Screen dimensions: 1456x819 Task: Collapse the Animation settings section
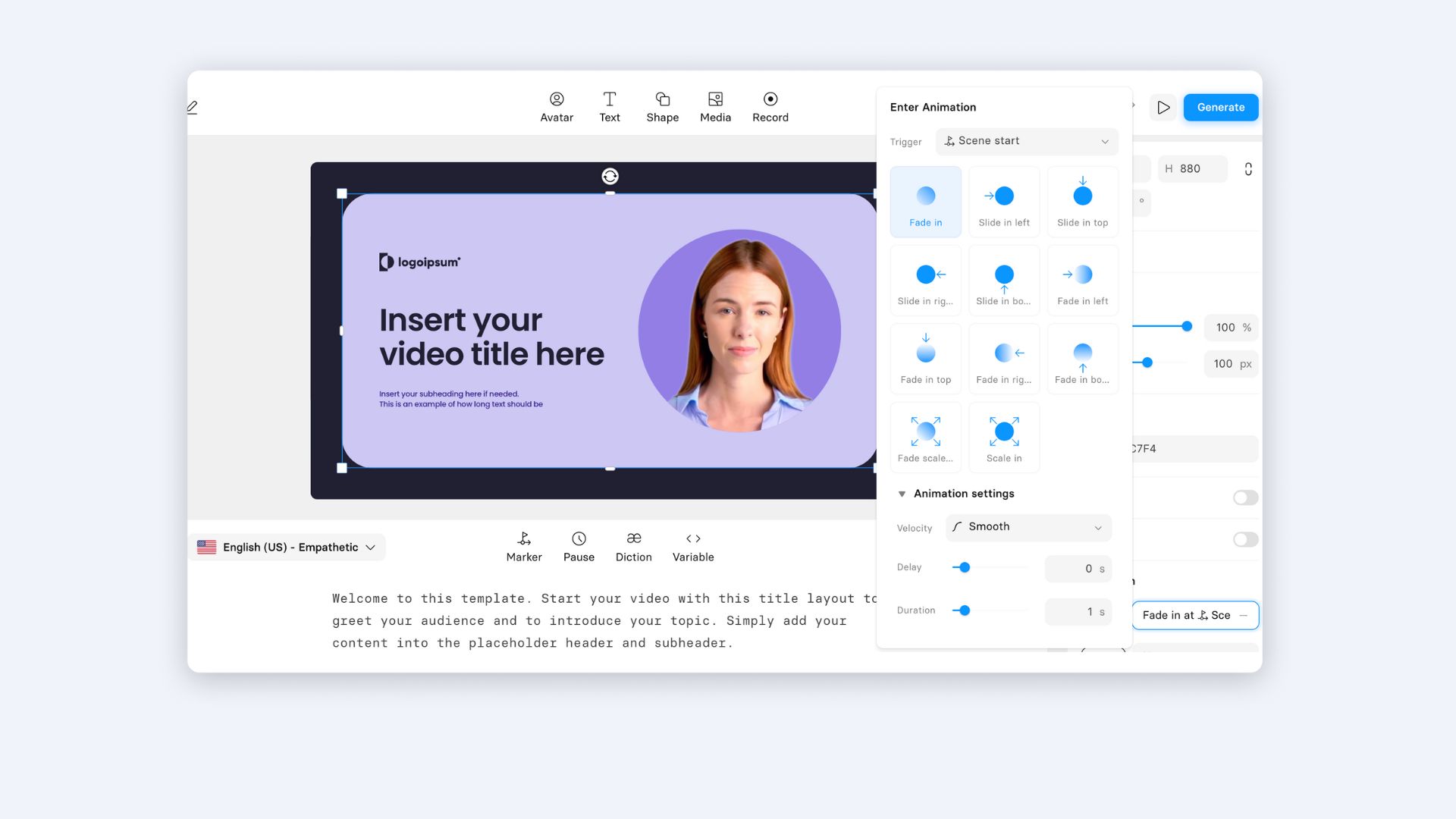[902, 494]
